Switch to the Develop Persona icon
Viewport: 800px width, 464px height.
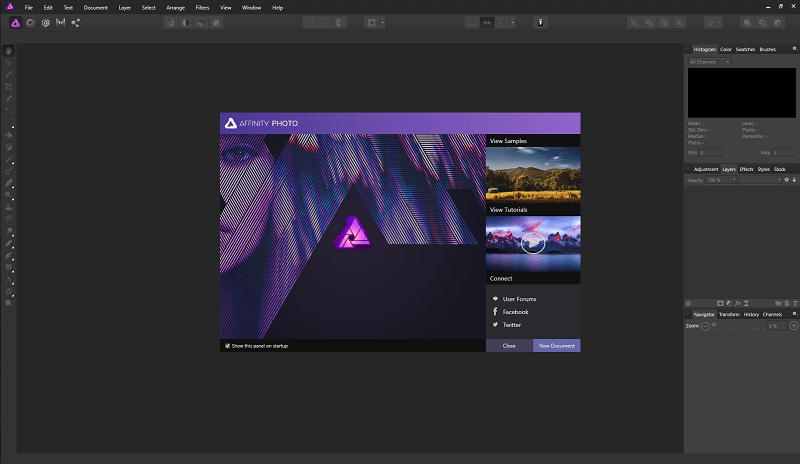pos(45,22)
